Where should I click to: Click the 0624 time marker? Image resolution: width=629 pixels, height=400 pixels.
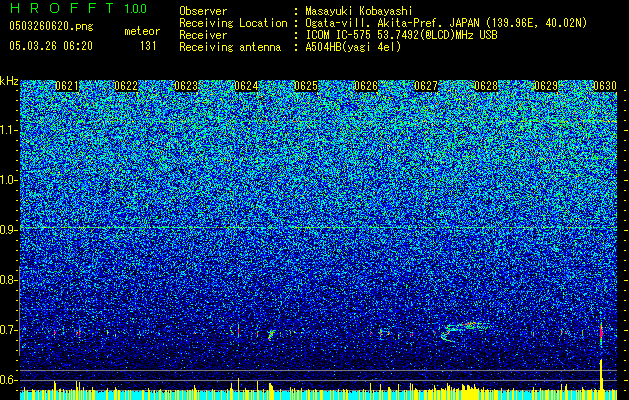pos(246,86)
